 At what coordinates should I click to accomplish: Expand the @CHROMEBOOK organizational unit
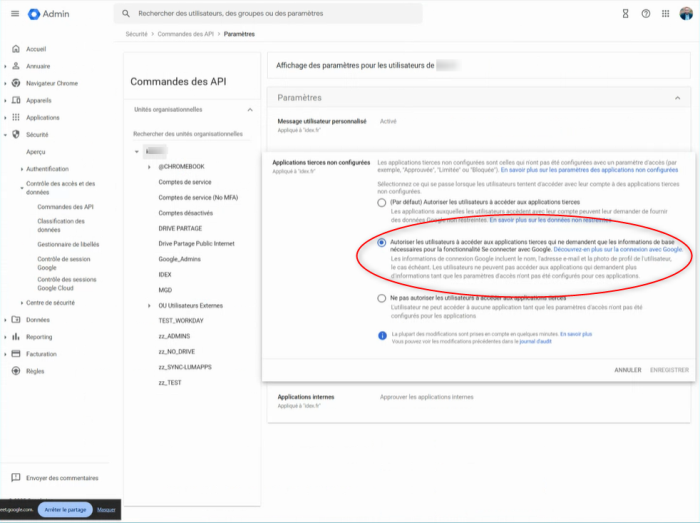[149, 167]
